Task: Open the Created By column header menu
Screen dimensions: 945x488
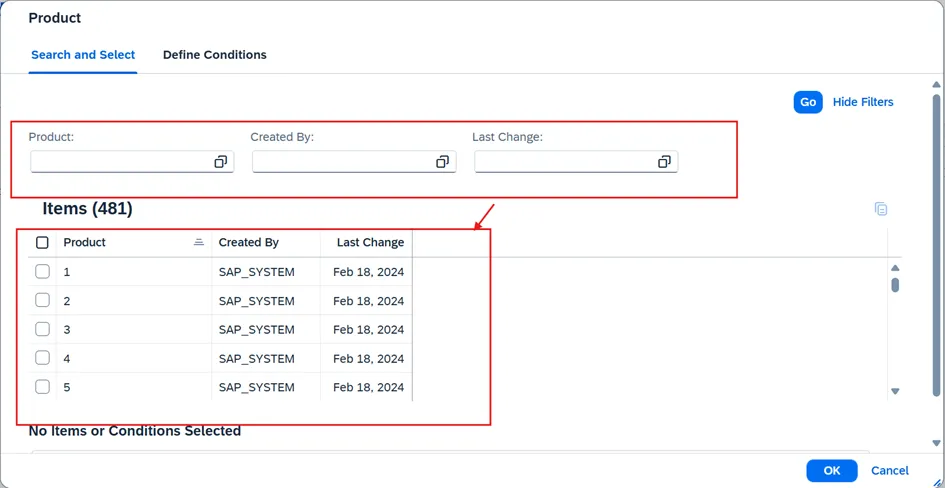Action: coord(249,243)
